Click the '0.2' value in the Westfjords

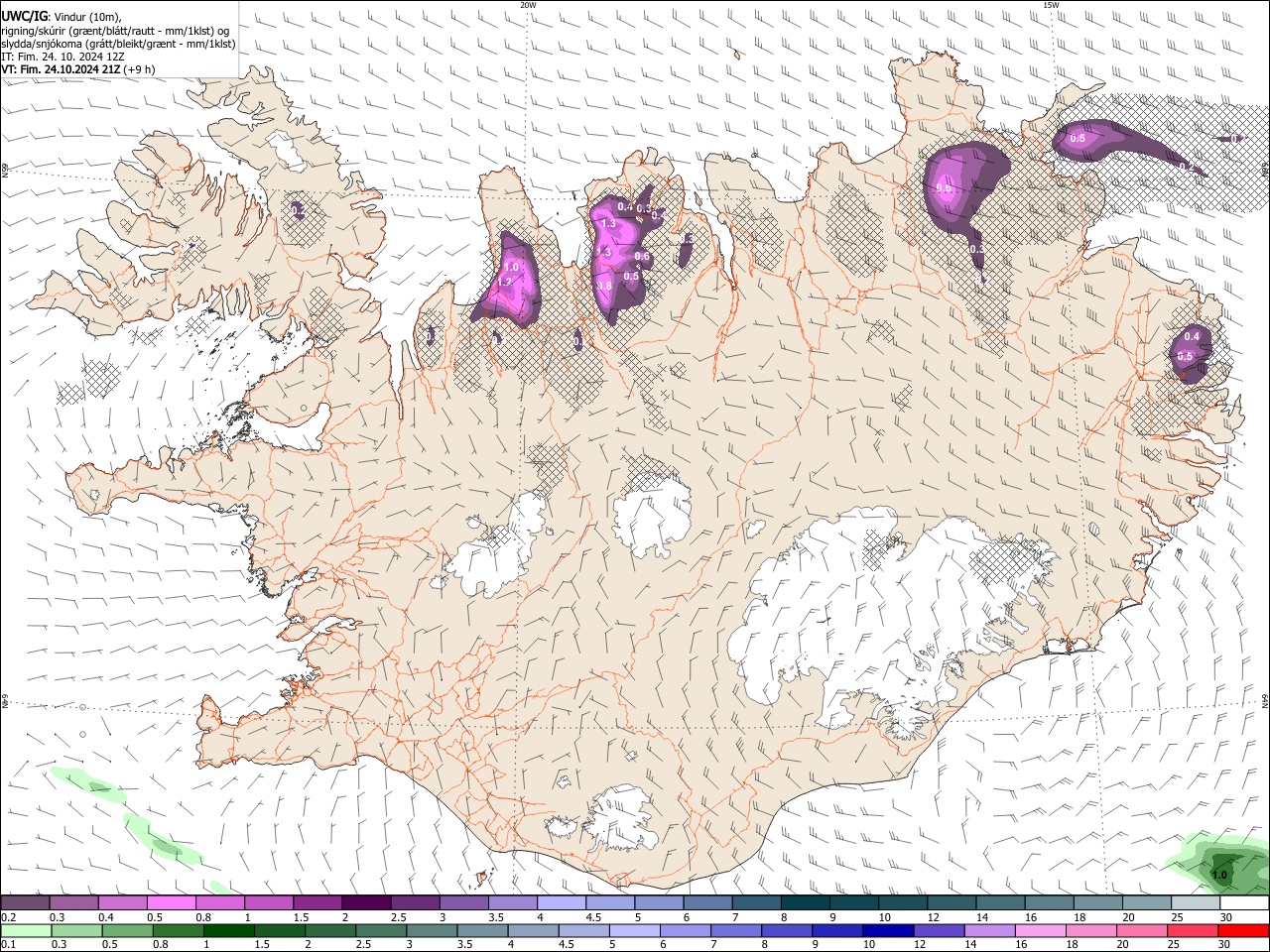(299, 211)
